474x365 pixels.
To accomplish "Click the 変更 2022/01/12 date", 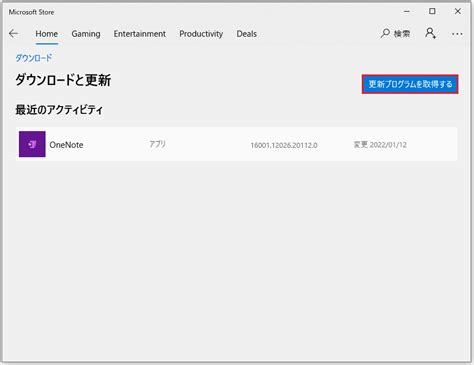I will coord(380,145).
